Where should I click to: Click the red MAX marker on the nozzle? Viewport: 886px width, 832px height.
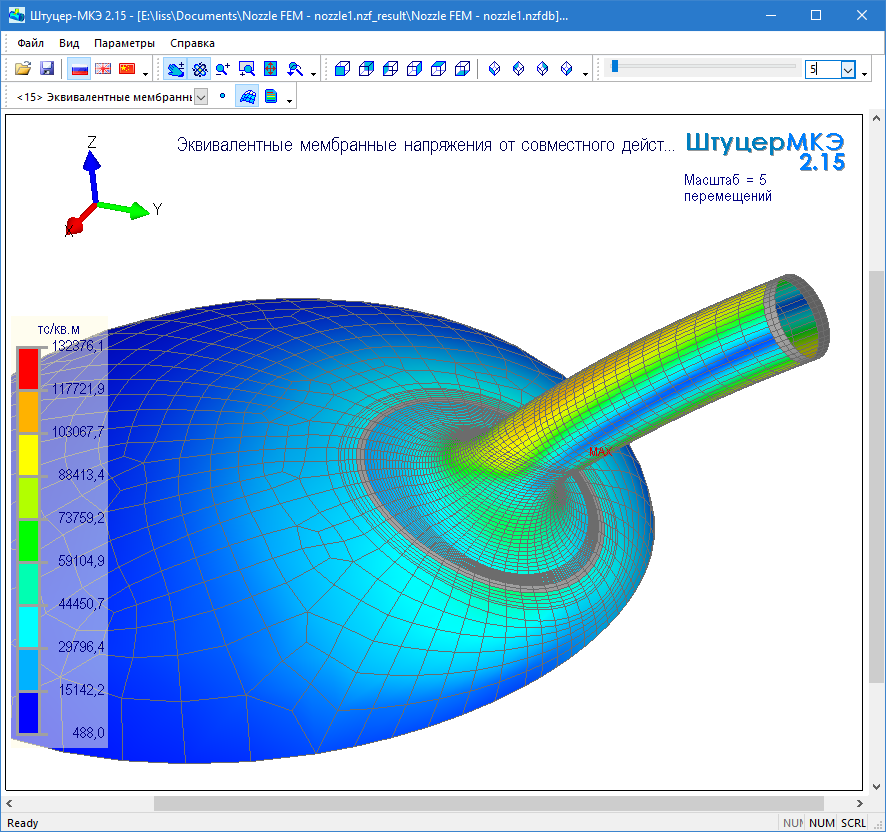(x=600, y=452)
